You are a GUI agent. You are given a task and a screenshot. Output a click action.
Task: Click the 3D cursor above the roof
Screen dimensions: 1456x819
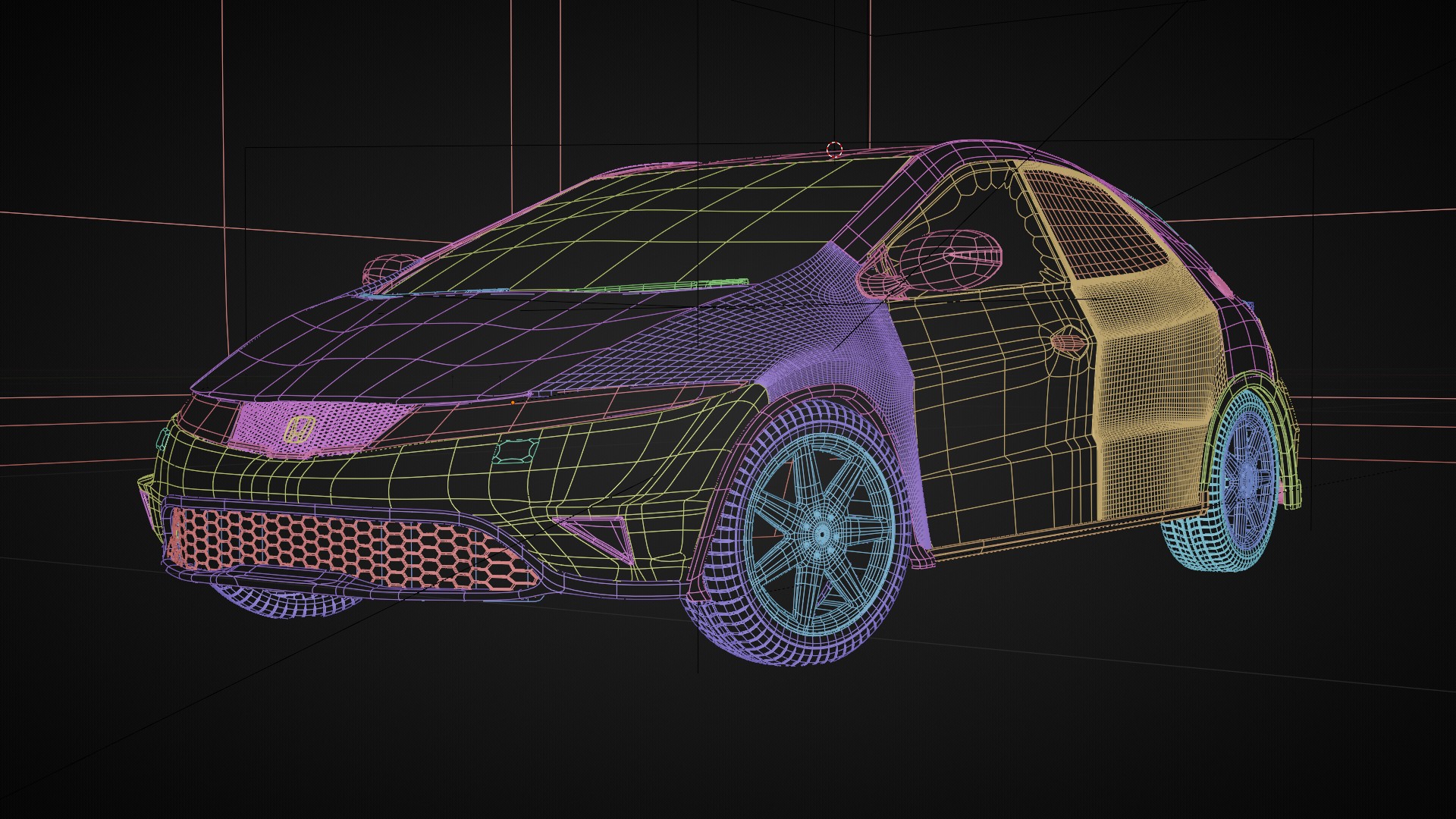834,149
